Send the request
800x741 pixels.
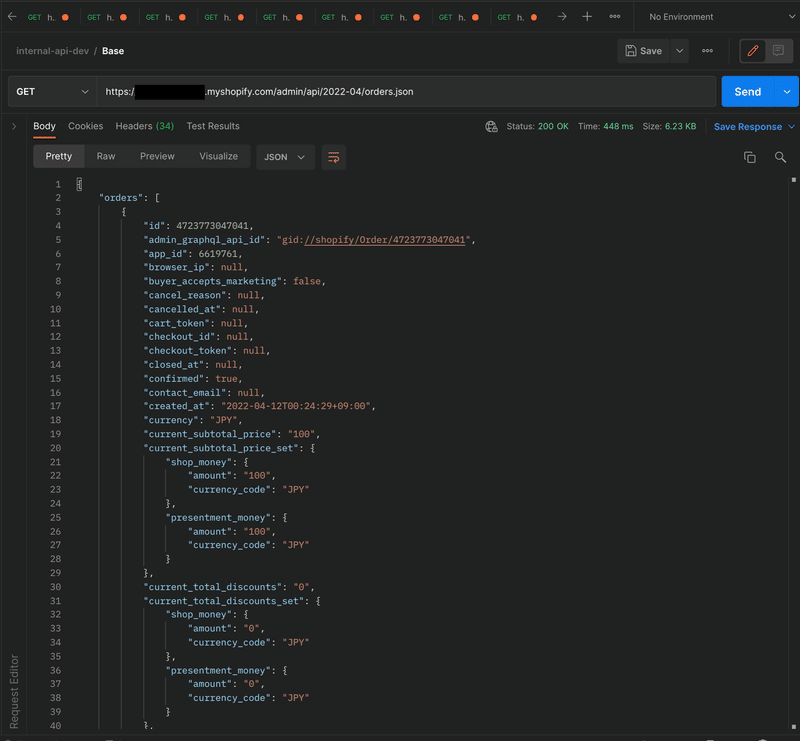747,92
